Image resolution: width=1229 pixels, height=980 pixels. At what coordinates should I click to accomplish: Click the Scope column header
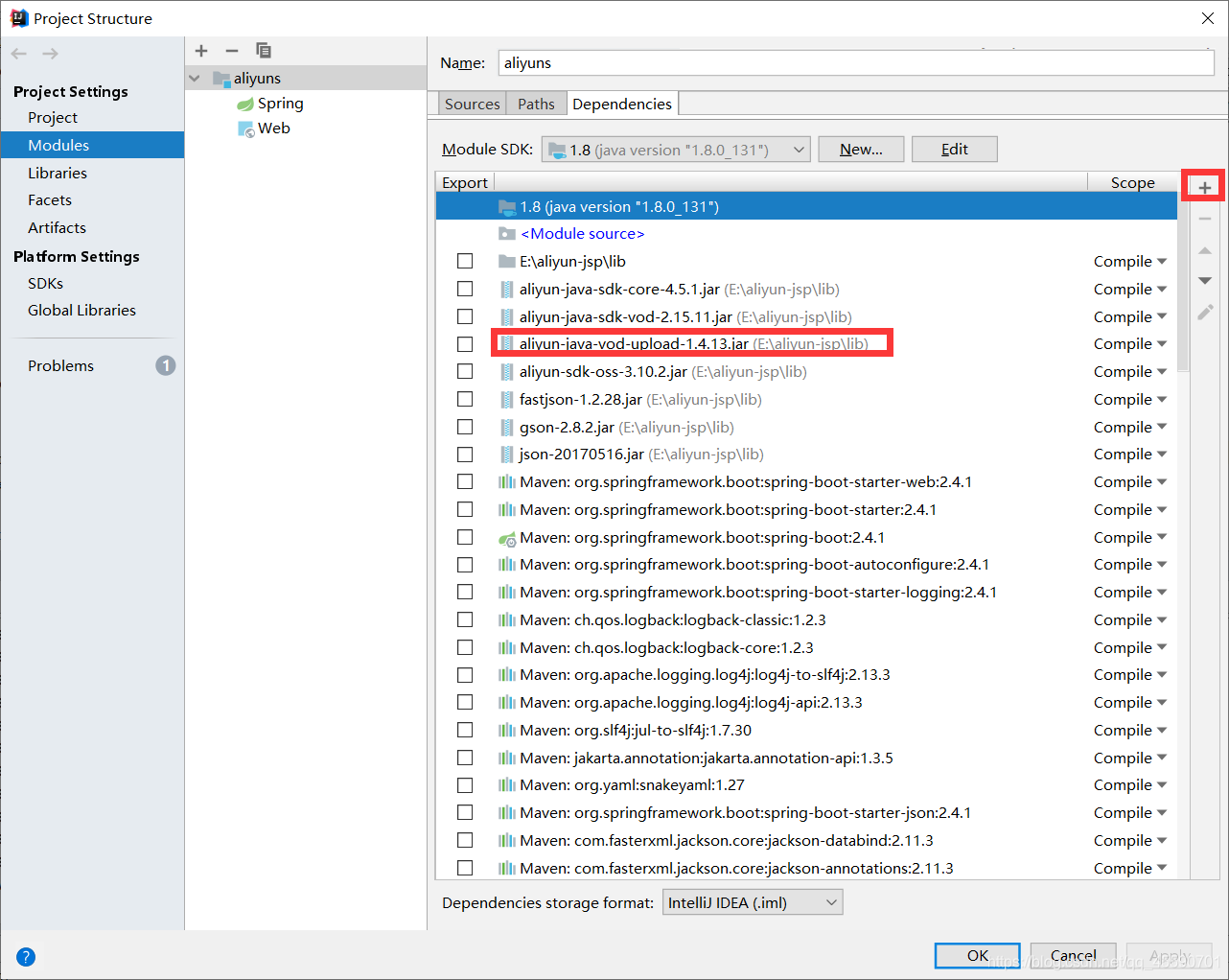pos(1132,182)
